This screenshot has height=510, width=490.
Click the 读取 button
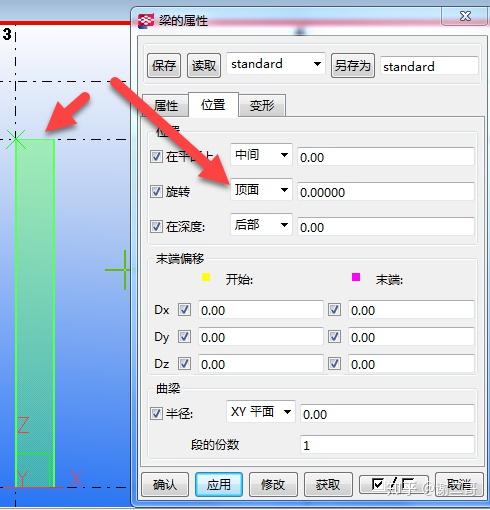[x=204, y=65]
